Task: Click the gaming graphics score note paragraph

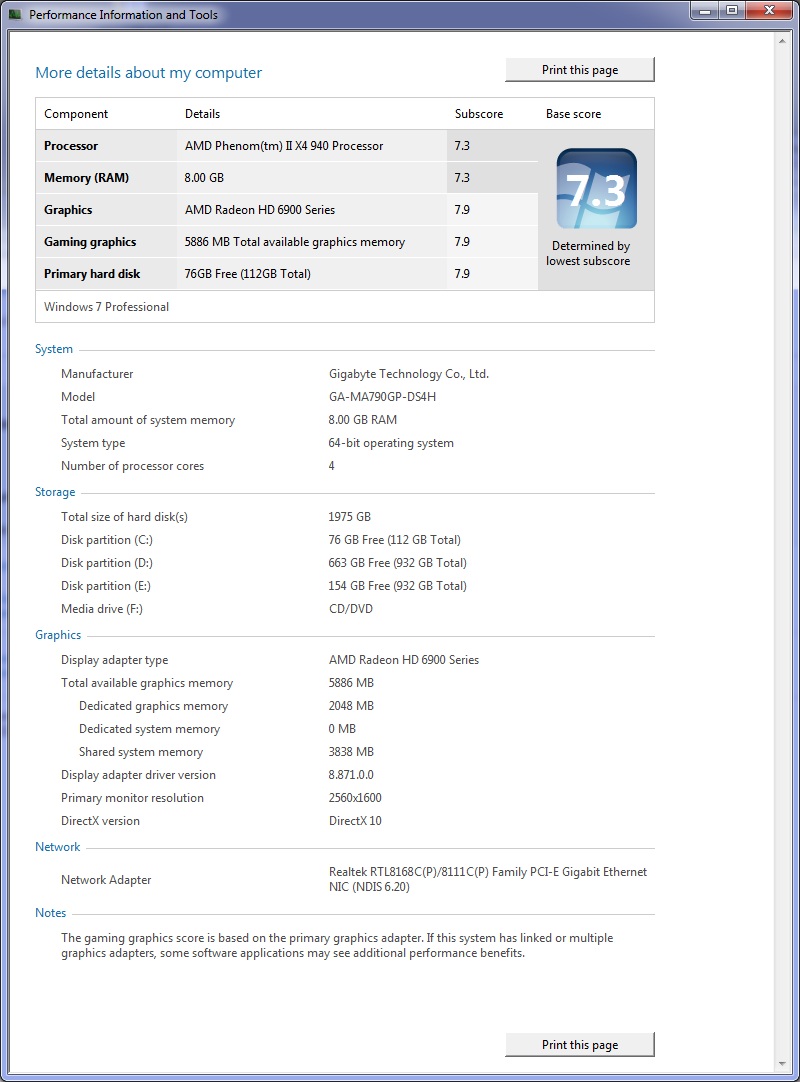Action: coord(337,945)
